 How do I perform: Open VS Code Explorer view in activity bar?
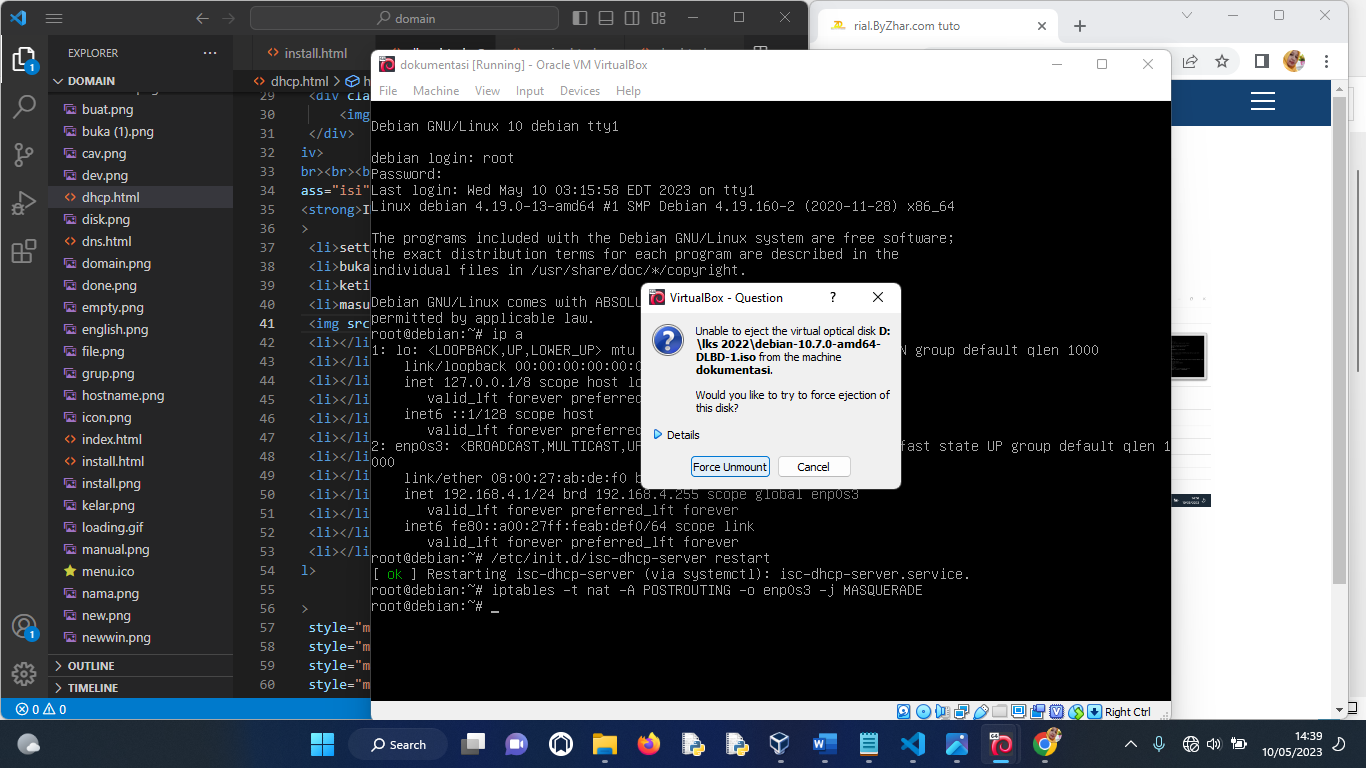23,59
